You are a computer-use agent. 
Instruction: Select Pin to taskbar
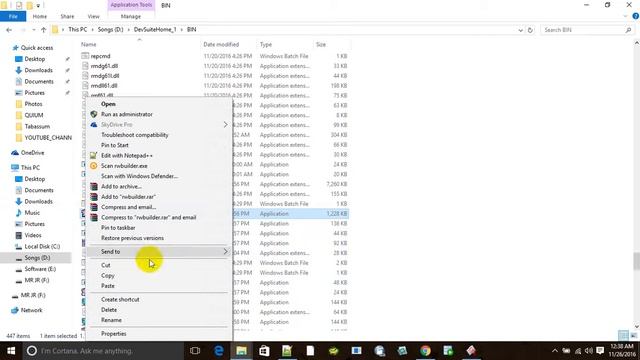coord(118,228)
